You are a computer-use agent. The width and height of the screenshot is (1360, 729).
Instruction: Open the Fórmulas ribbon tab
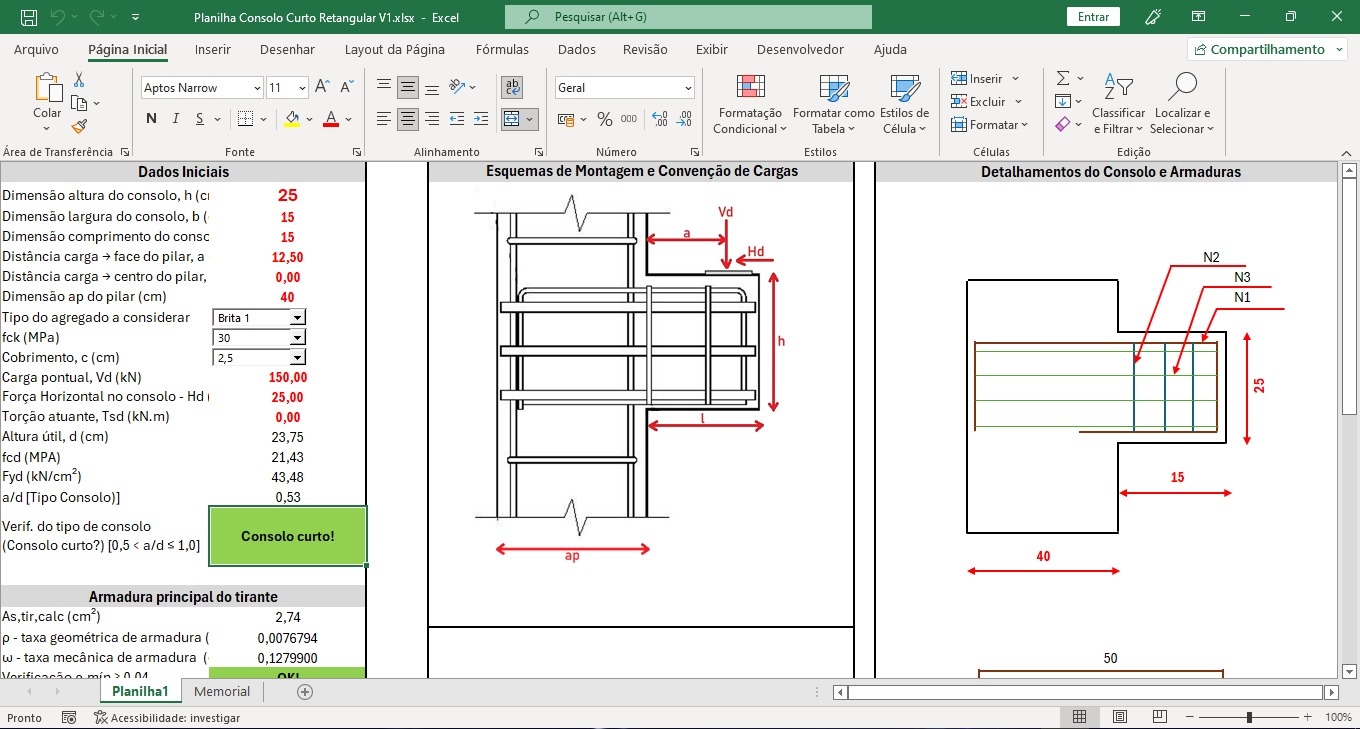coord(502,49)
